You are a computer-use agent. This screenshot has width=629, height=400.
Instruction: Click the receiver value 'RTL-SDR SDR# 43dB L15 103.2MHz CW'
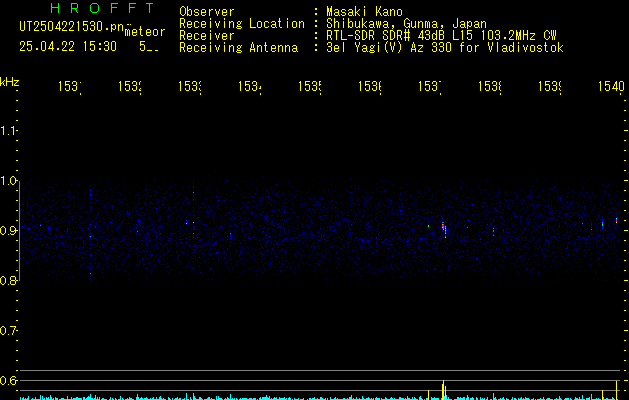(x=441, y=36)
